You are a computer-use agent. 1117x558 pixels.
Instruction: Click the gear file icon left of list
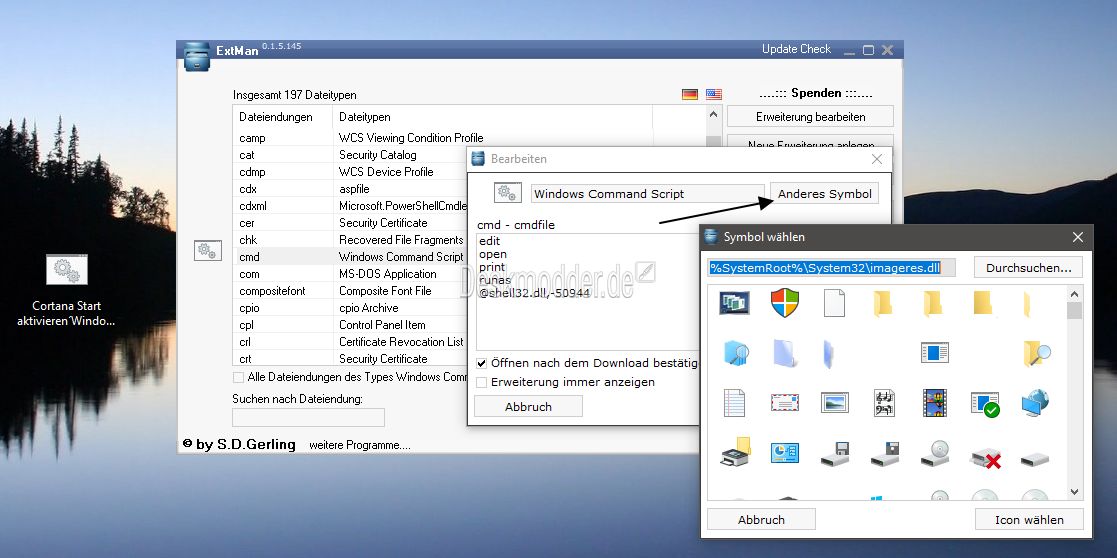tap(207, 250)
